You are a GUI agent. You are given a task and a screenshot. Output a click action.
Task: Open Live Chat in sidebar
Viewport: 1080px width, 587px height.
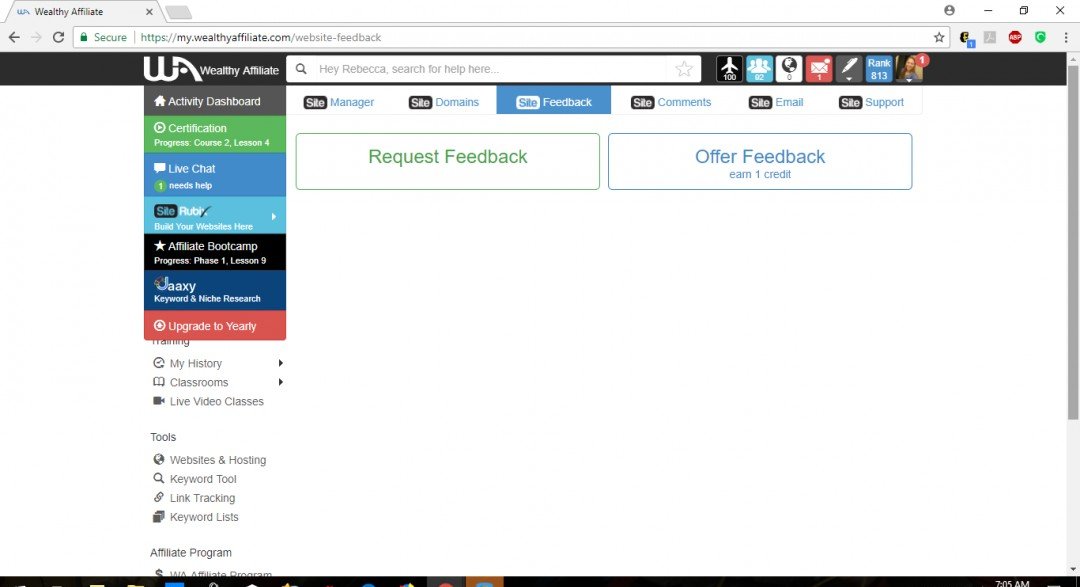pos(215,175)
